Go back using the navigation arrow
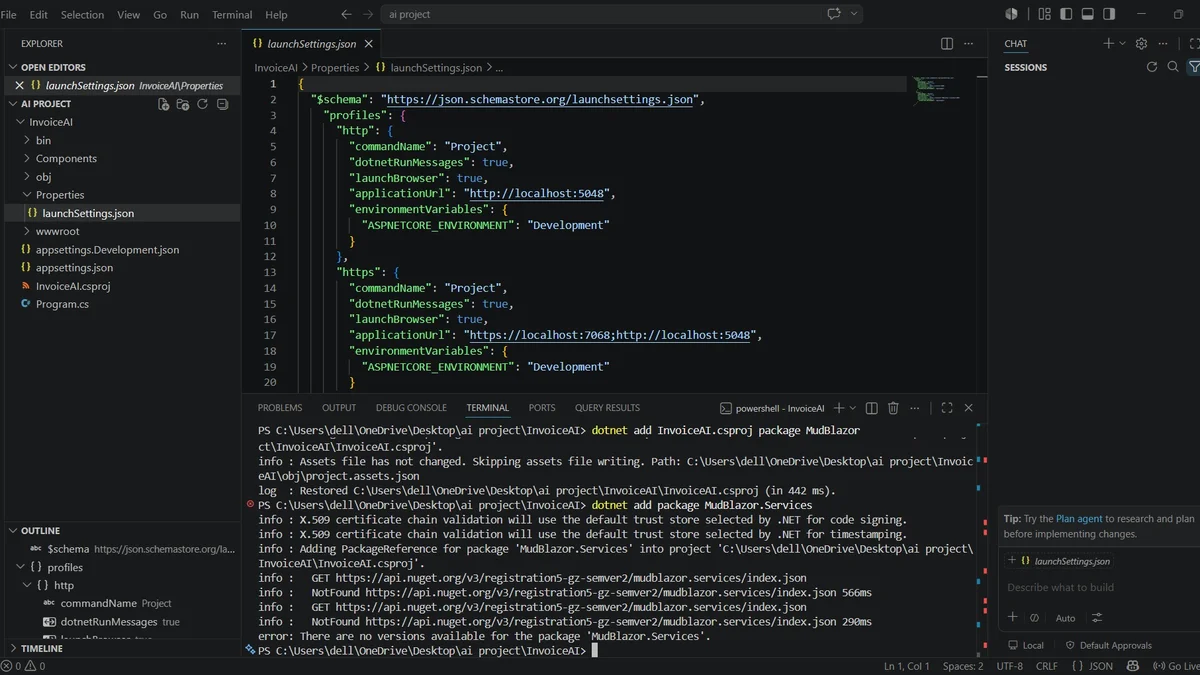The height and width of the screenshot is (675, 1200). 346,14
